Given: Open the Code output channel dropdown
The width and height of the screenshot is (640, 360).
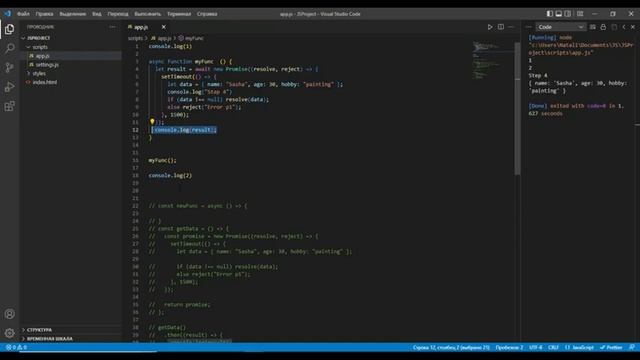Looking at the screenshot, I should point(560,27).
